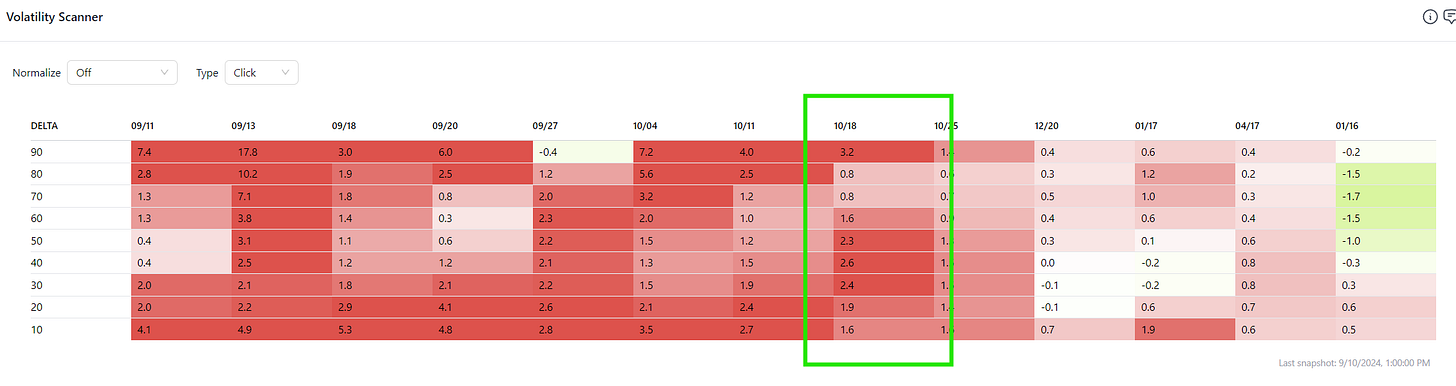Click the -1.0 cell under 01/16

point(1386,241)
